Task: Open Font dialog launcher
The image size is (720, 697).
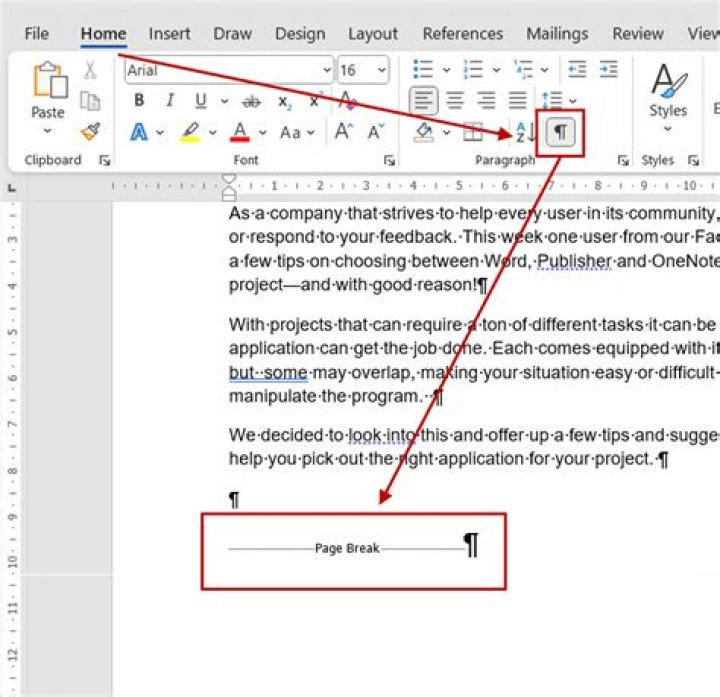Action: pyautogui.click(x=389, y=160)
